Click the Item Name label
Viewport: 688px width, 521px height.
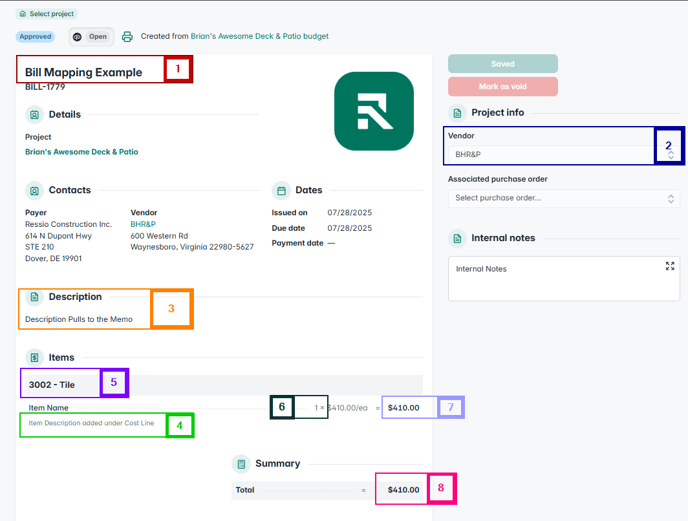point(48,408)
